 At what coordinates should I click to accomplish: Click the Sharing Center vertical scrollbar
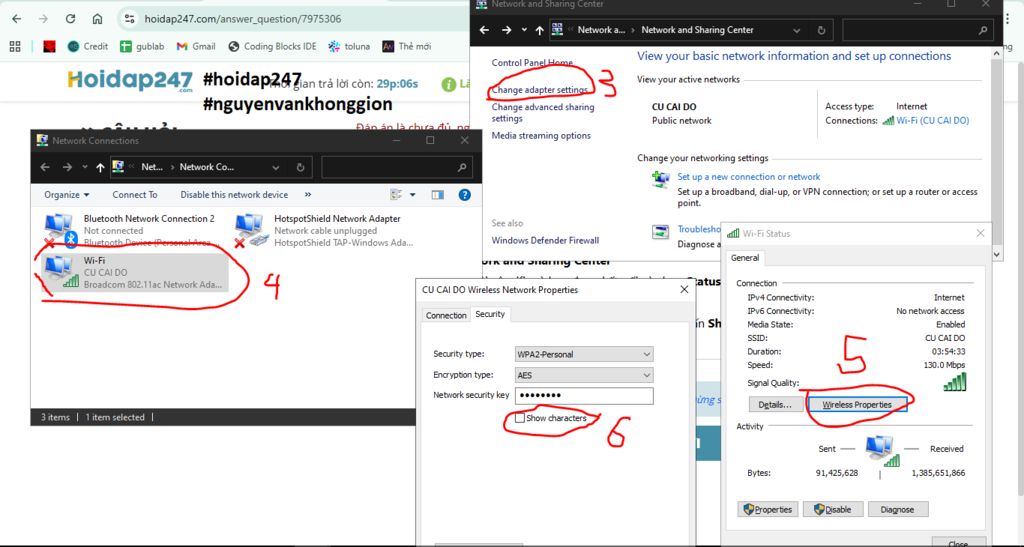pos(996,153)
